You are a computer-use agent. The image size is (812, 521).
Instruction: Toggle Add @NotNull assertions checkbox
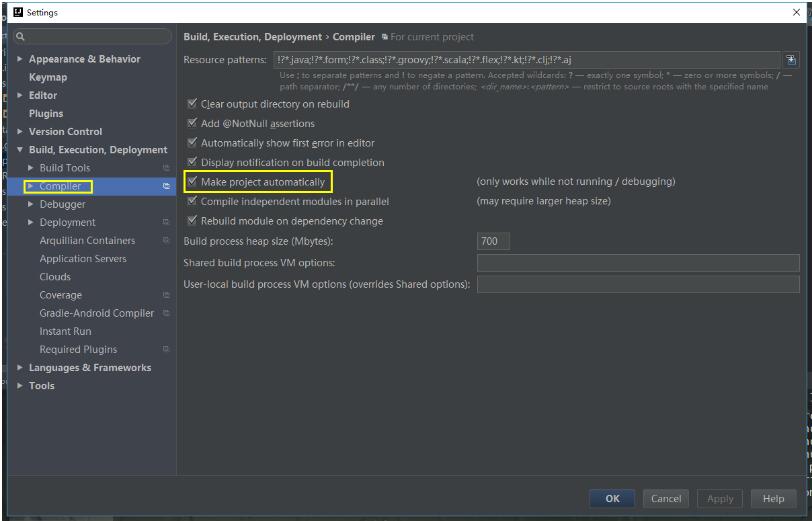192,123
